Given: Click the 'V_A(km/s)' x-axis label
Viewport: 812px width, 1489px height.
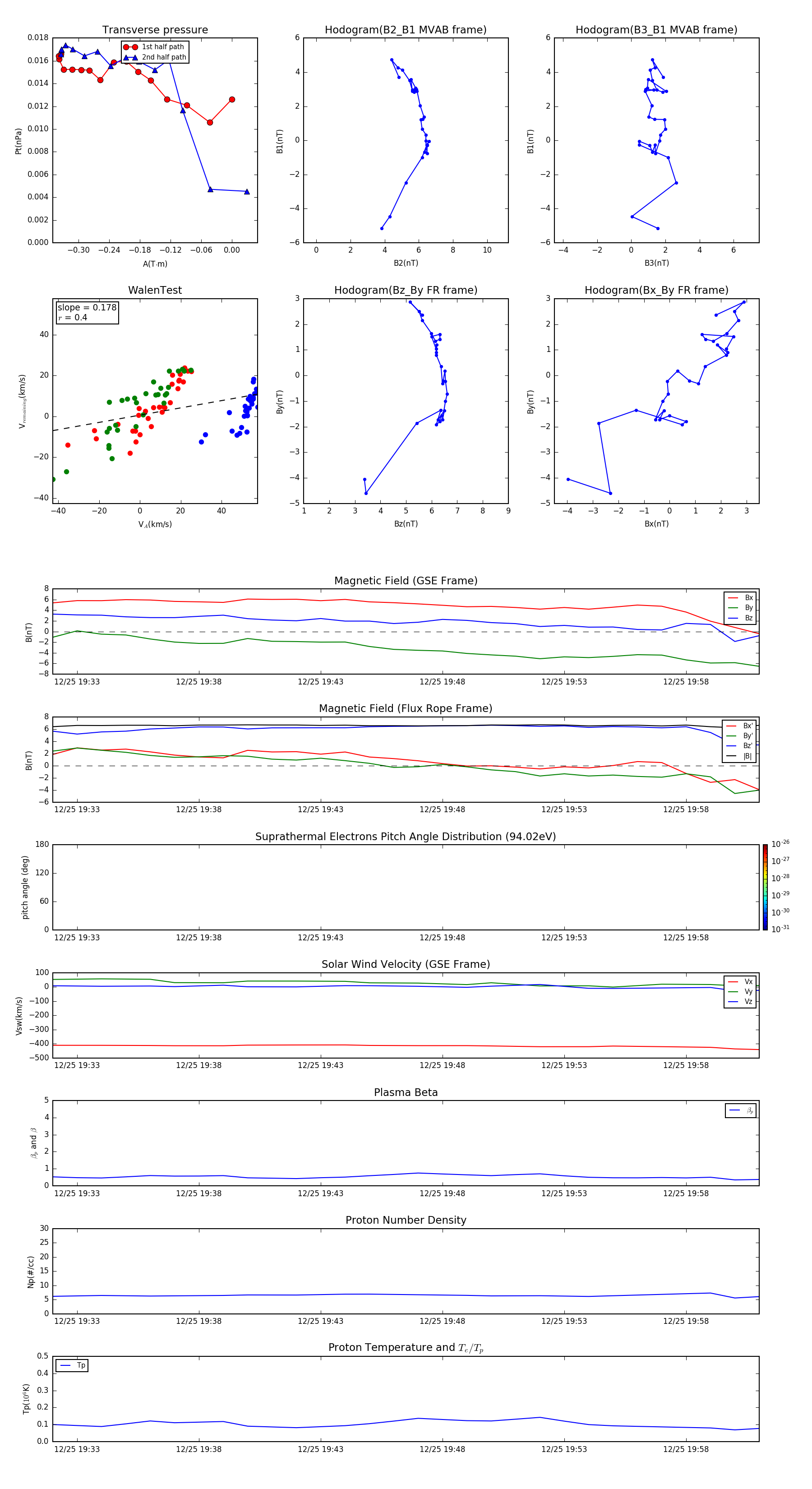Looking at the screenshot, I should click(x=155, y=524).
